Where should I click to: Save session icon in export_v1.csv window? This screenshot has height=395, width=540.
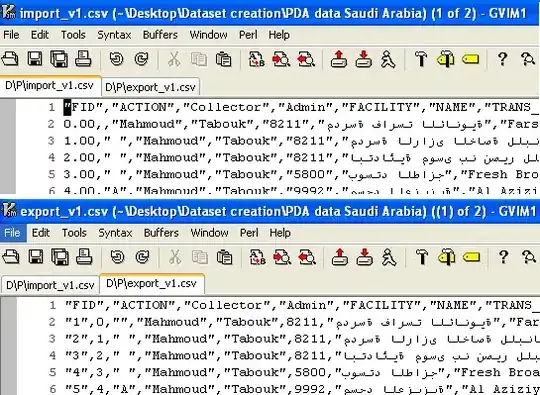click(x=365, y=257)
